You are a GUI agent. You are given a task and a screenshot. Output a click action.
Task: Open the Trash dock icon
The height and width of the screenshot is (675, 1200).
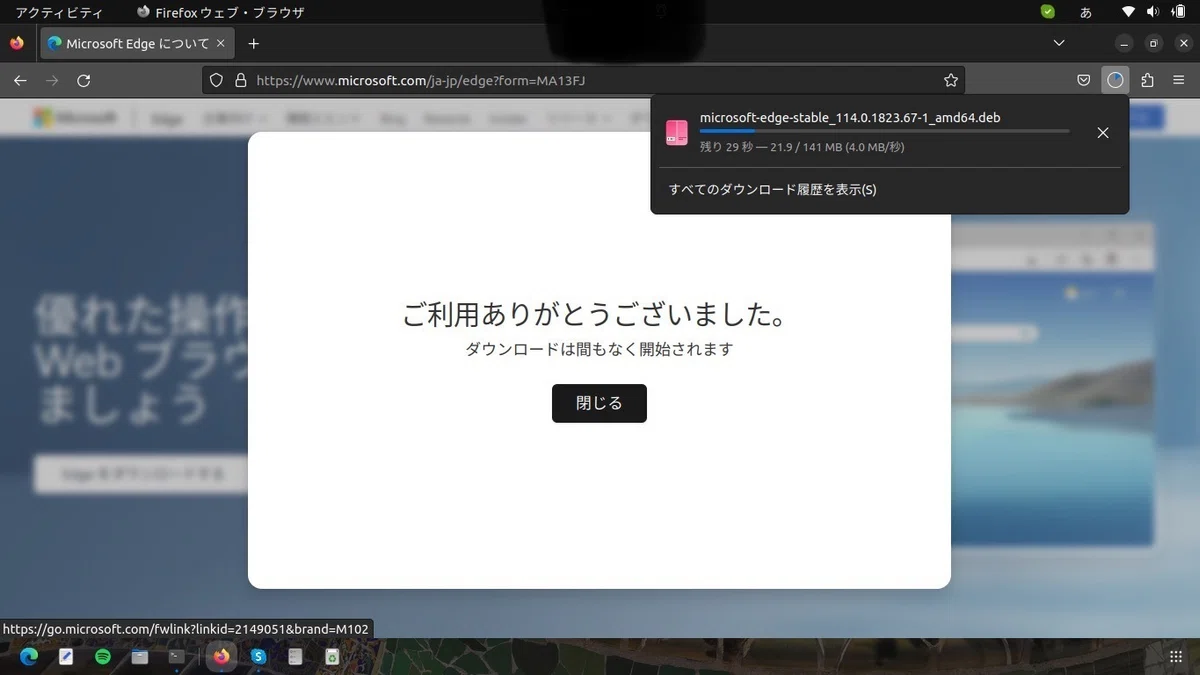[x=332, y=657]
